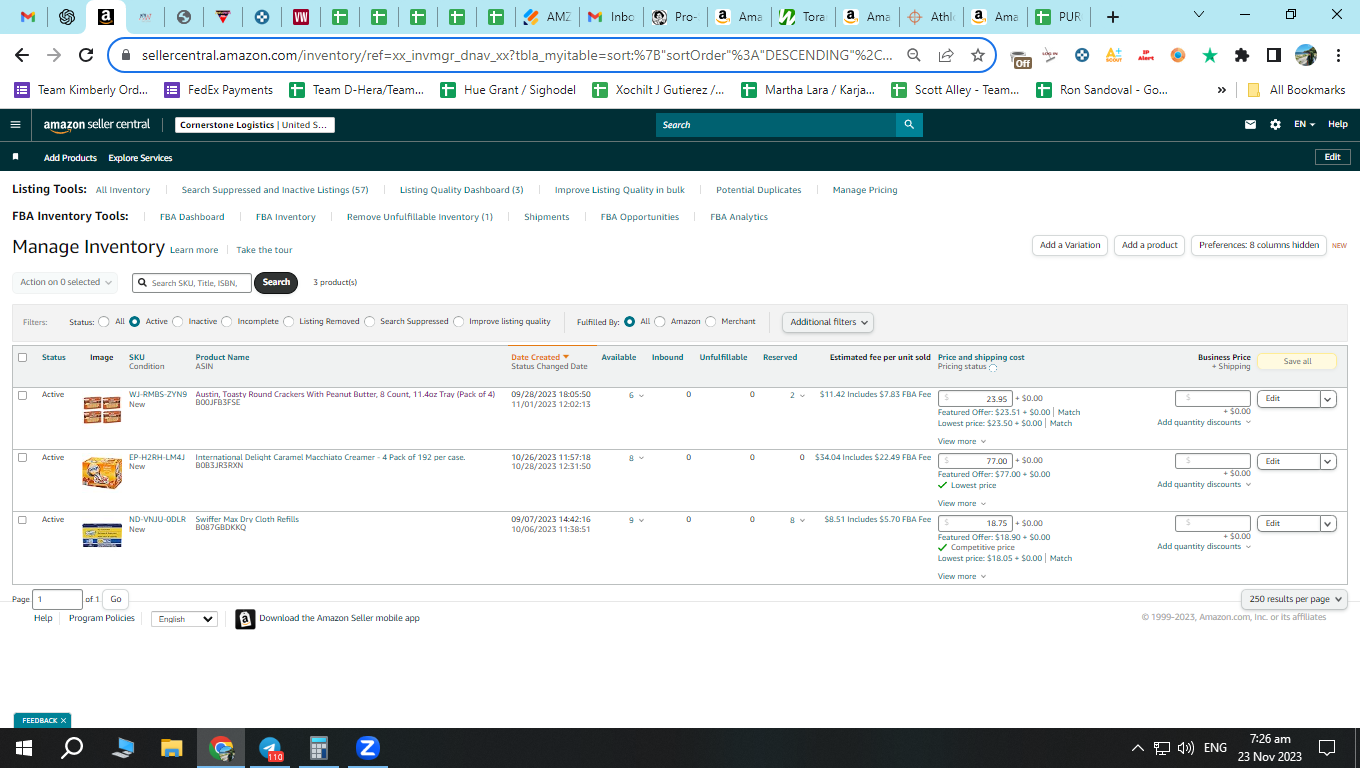Toggle the browser side panel icon

pos(1274,55)
